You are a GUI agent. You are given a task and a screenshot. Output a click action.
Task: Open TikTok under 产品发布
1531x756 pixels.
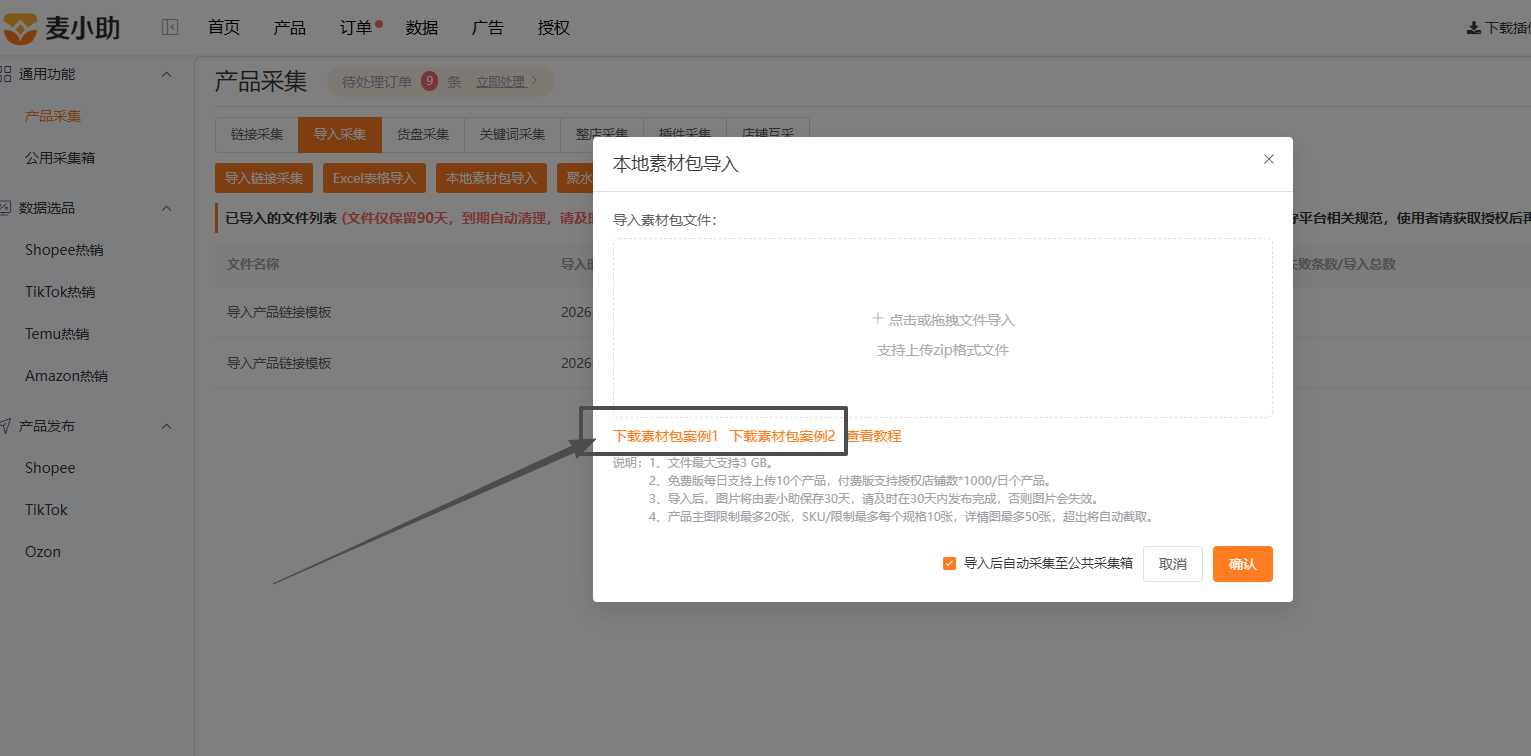point(46,510)
